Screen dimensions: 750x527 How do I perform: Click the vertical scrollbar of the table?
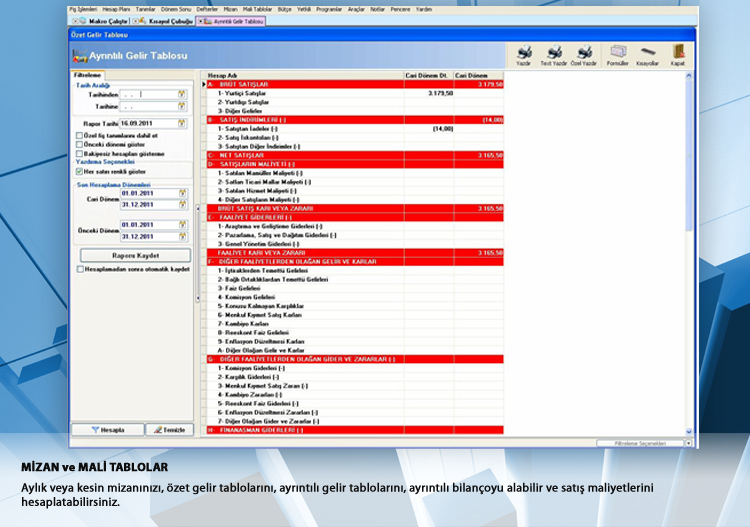(689, 250)
